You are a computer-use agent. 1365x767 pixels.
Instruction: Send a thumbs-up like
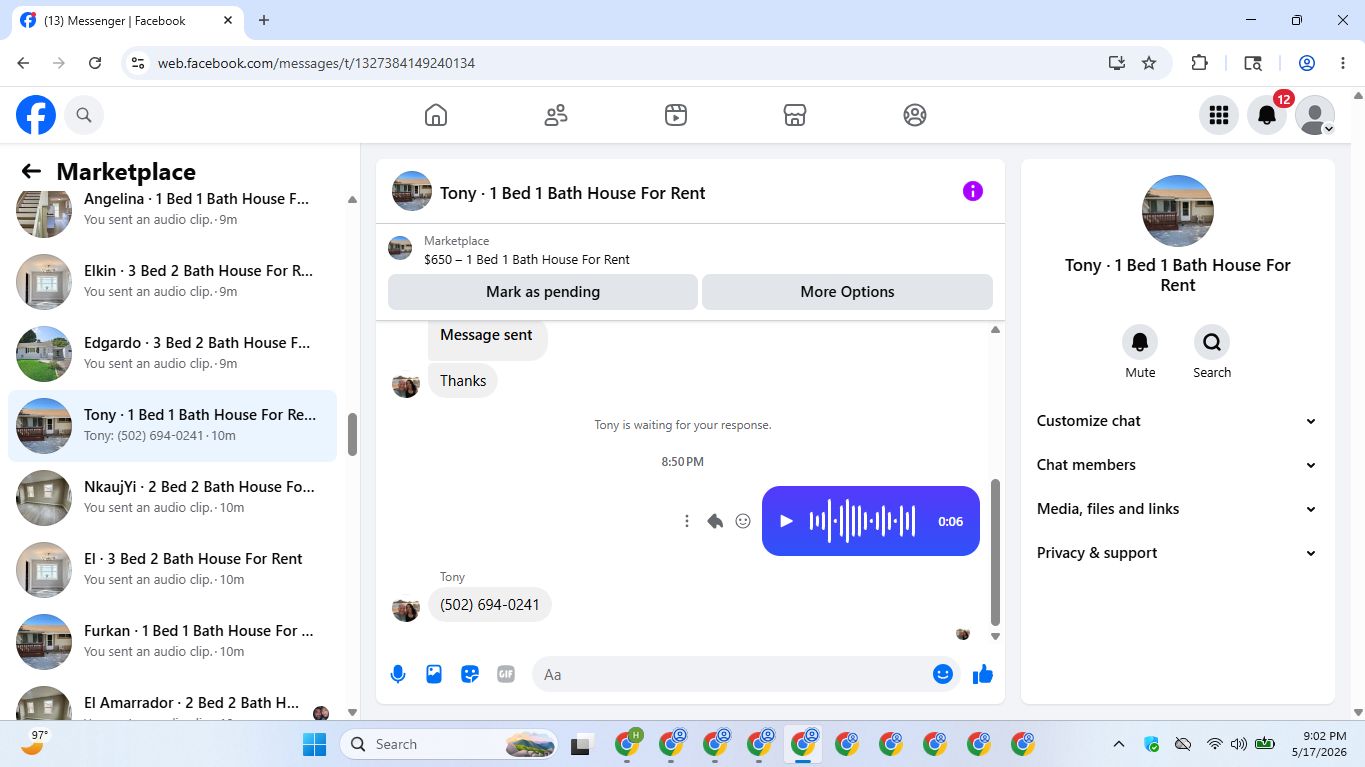[983, 674]
